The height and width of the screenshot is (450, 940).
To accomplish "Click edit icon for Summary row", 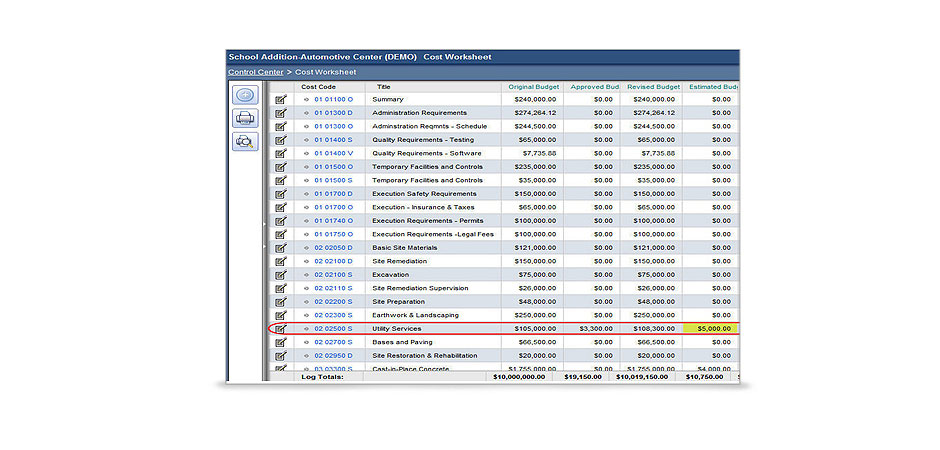I will click(281, 100).
